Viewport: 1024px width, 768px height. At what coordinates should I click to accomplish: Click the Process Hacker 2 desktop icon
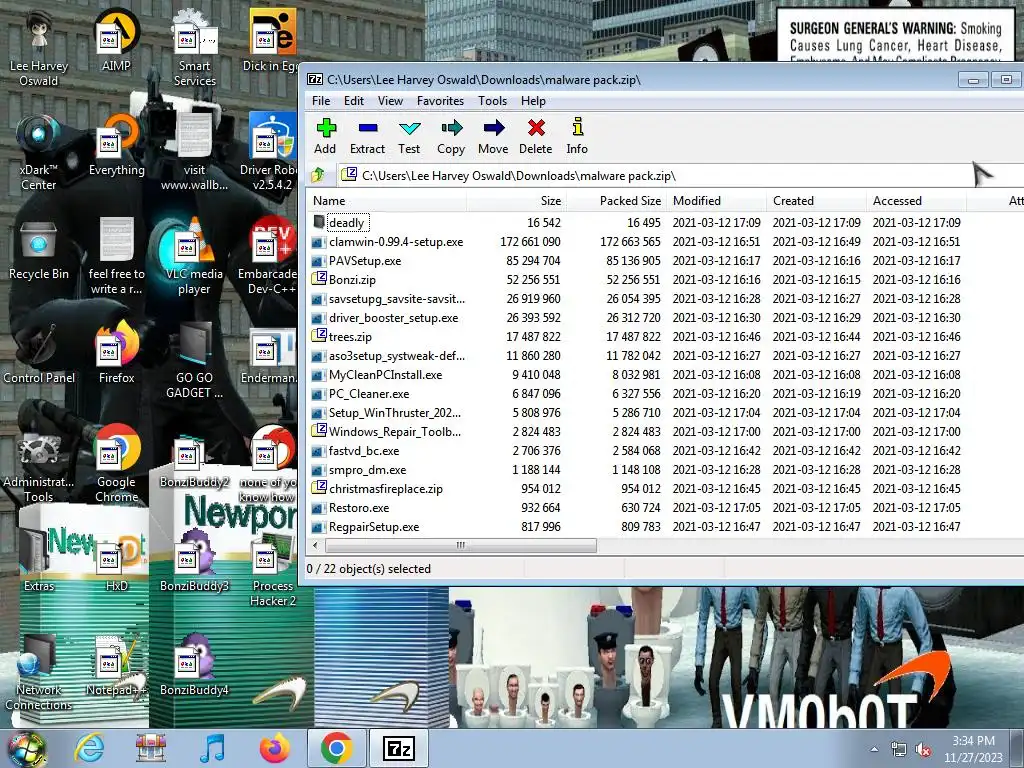(272, 568)
